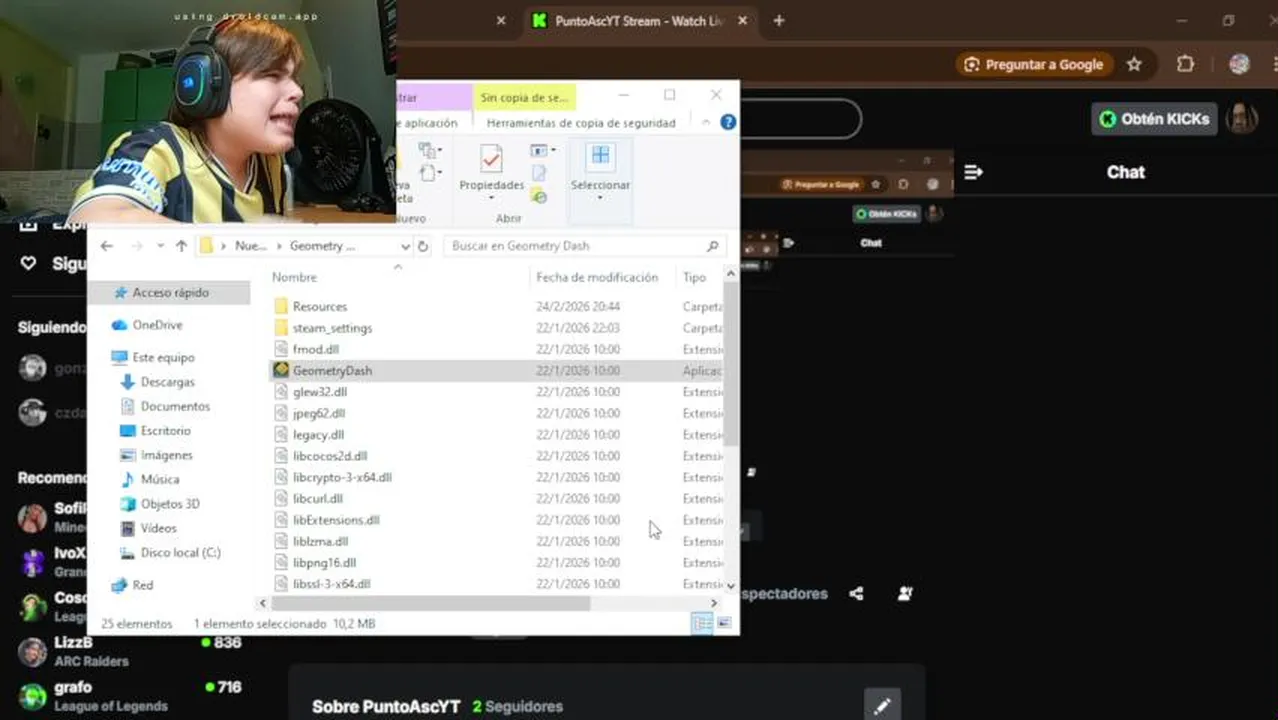
Task: Open LizzB channel in recommended list
Action: [130, 651]
